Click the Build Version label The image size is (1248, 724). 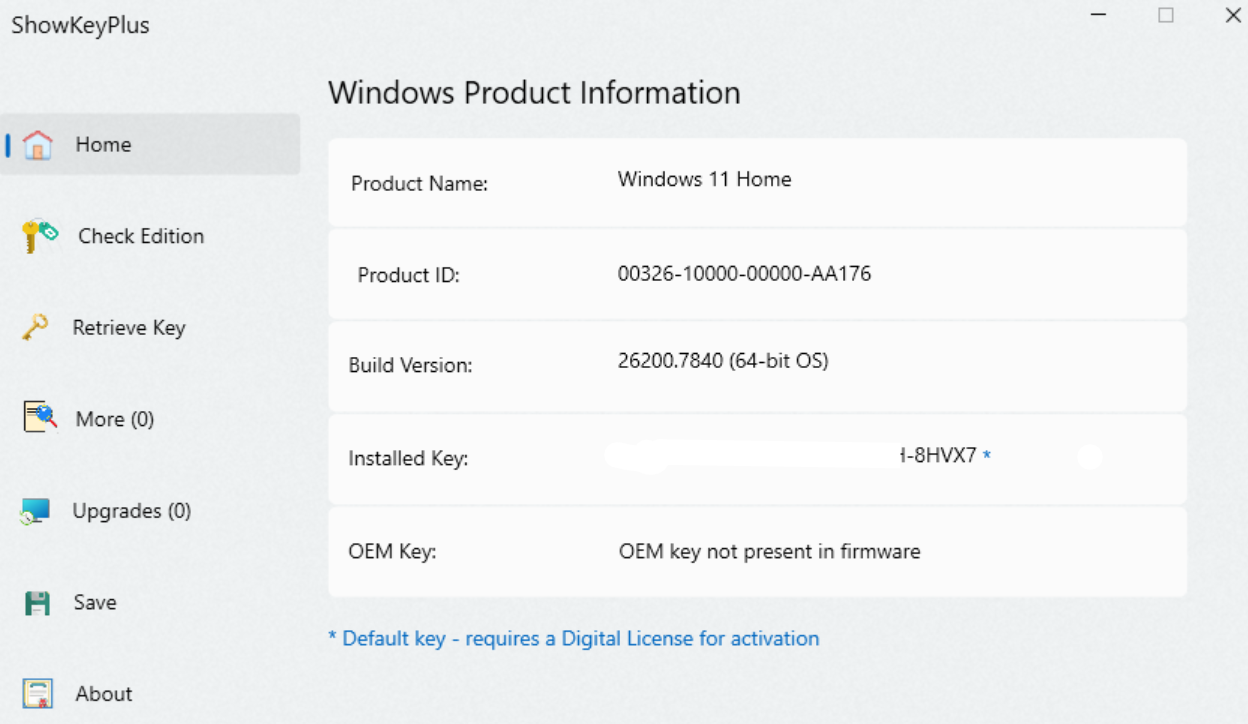point(410,366)
